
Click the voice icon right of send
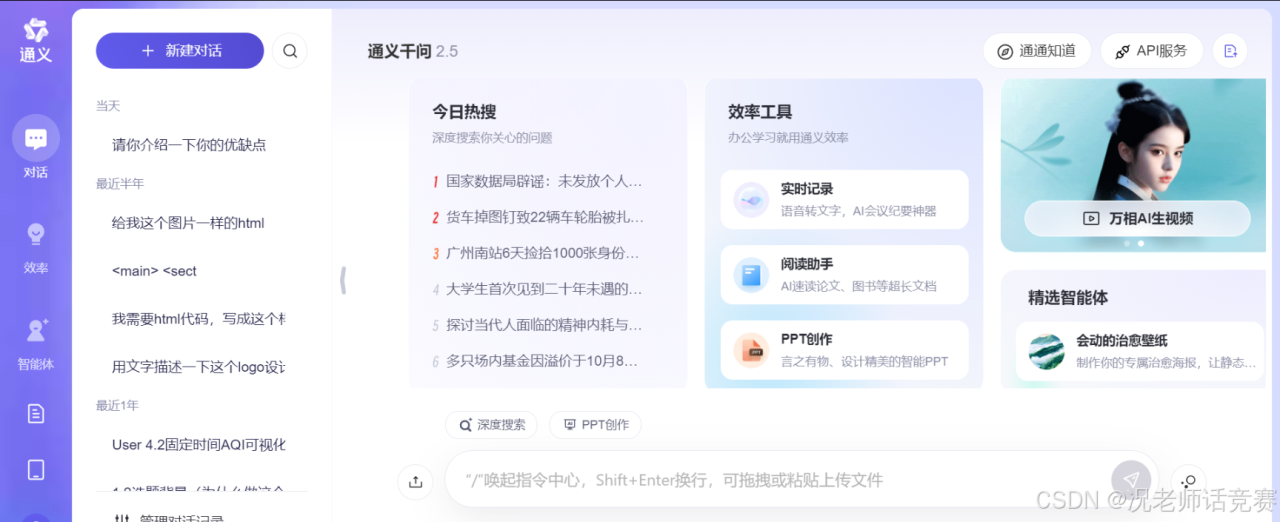point(1188,481)
